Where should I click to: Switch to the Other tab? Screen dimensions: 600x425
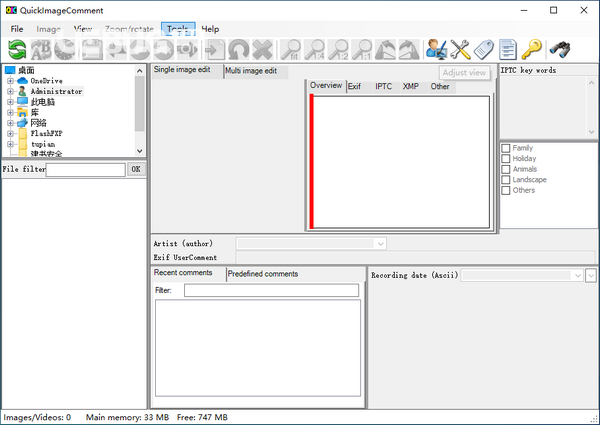point(440,86)
